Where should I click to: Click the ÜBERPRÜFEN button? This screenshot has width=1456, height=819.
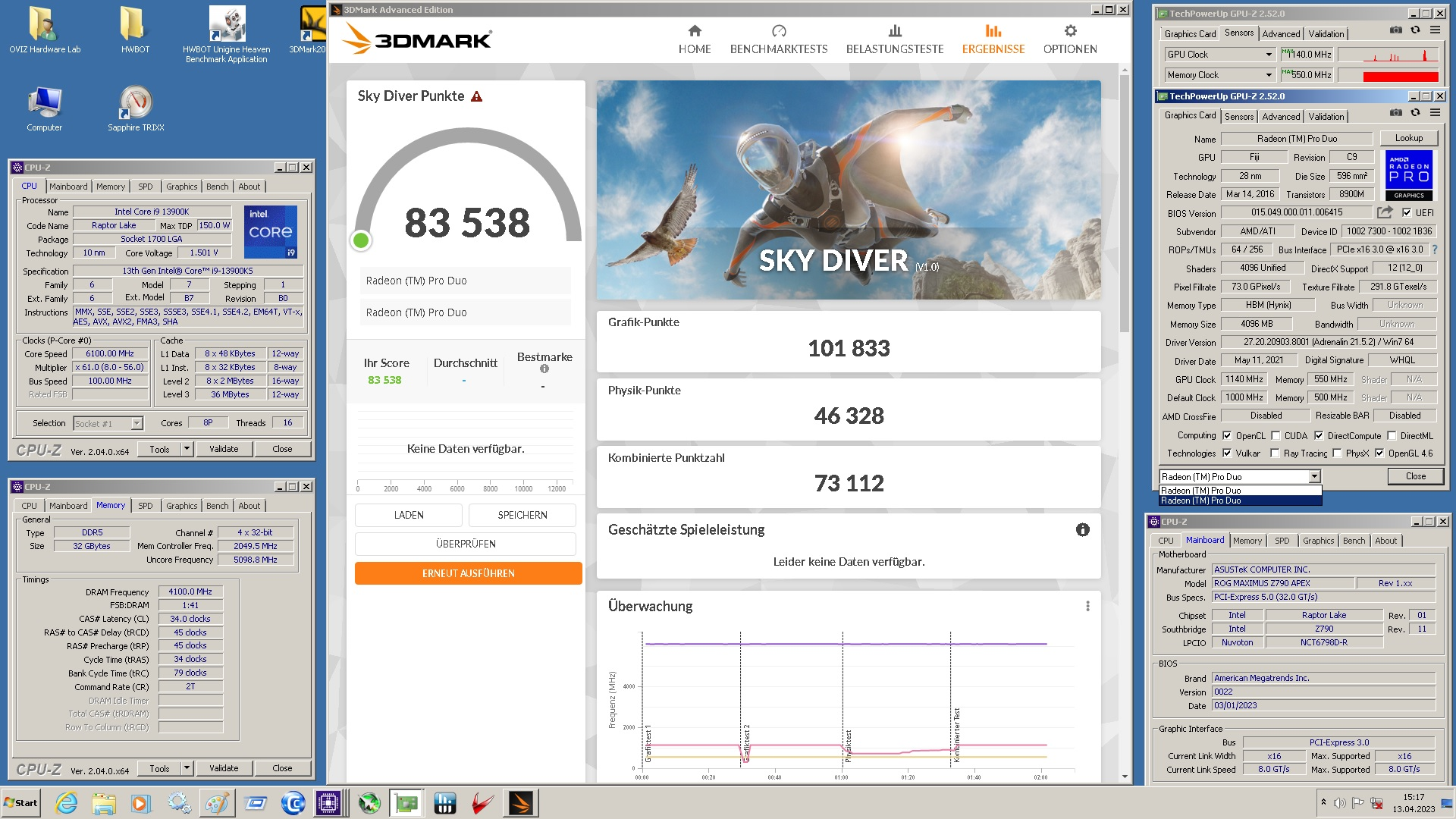tap(466, 544)
